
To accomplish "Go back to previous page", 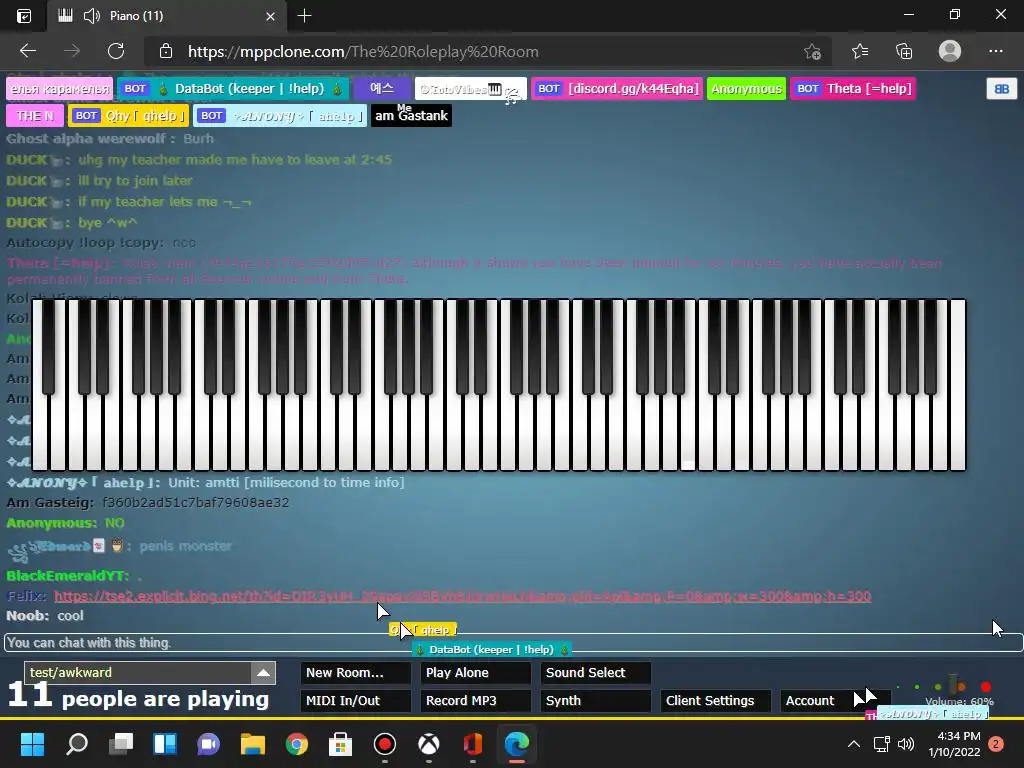I will click(27, 51).
